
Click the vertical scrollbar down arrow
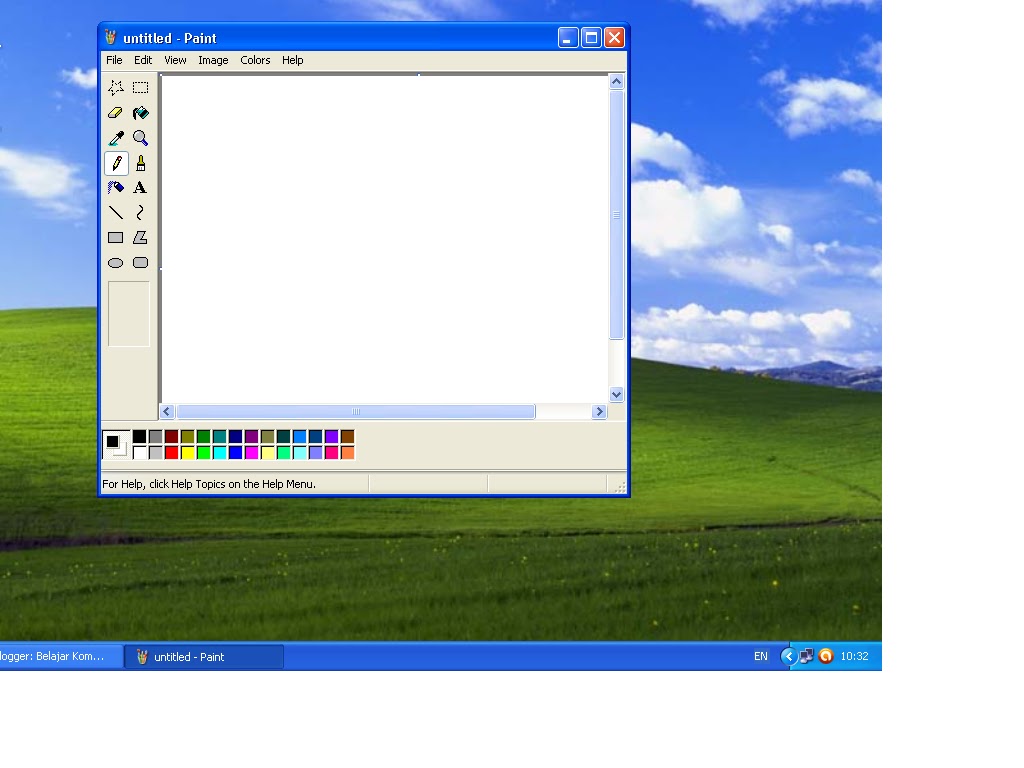[616, 394]
